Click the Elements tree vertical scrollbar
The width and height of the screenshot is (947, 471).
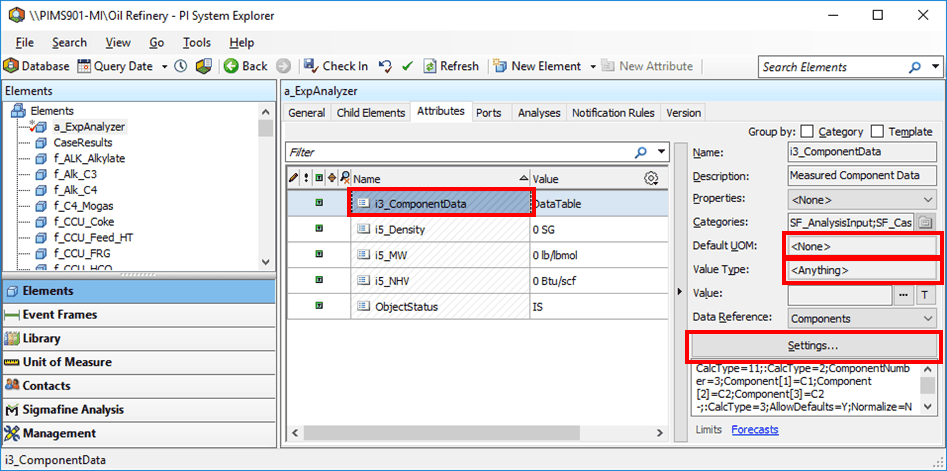tap(265, 187)
